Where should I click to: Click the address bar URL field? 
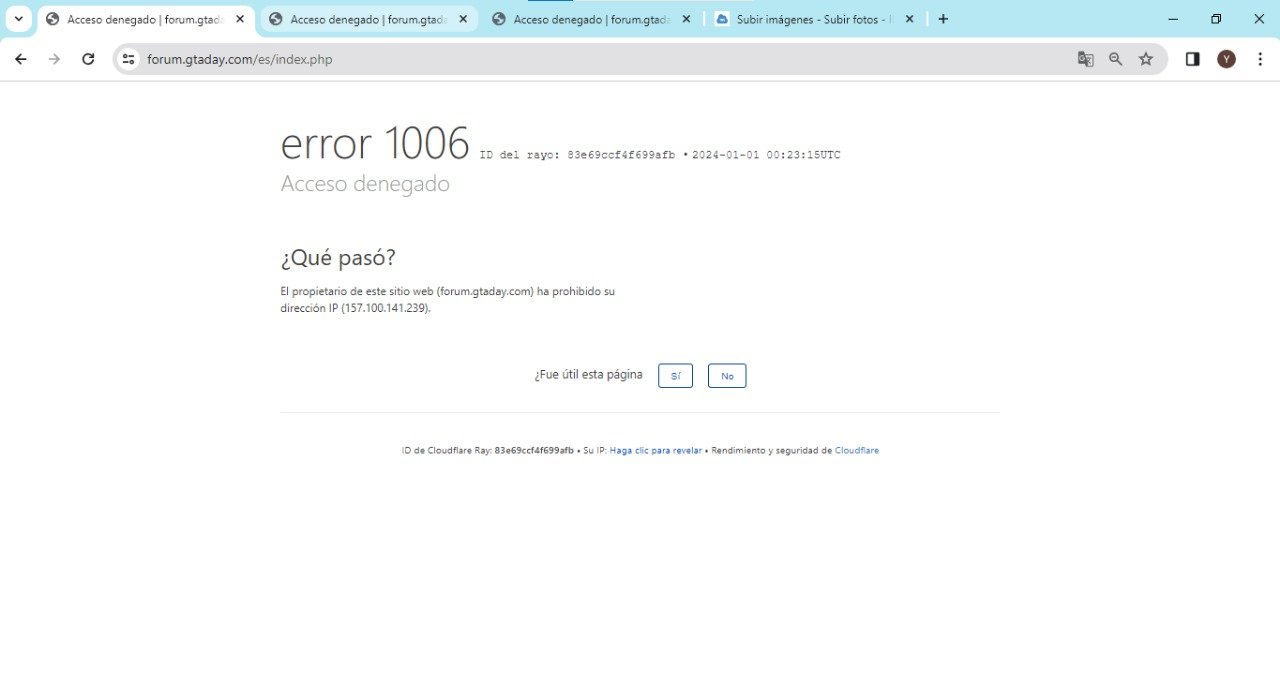tap(600, 59)
